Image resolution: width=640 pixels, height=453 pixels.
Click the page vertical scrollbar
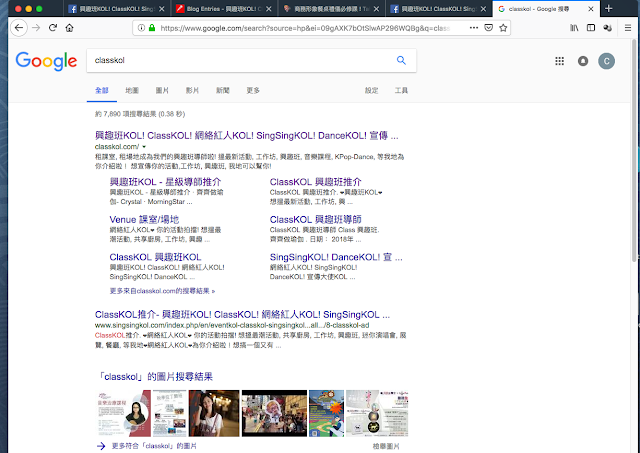[634, 151]
